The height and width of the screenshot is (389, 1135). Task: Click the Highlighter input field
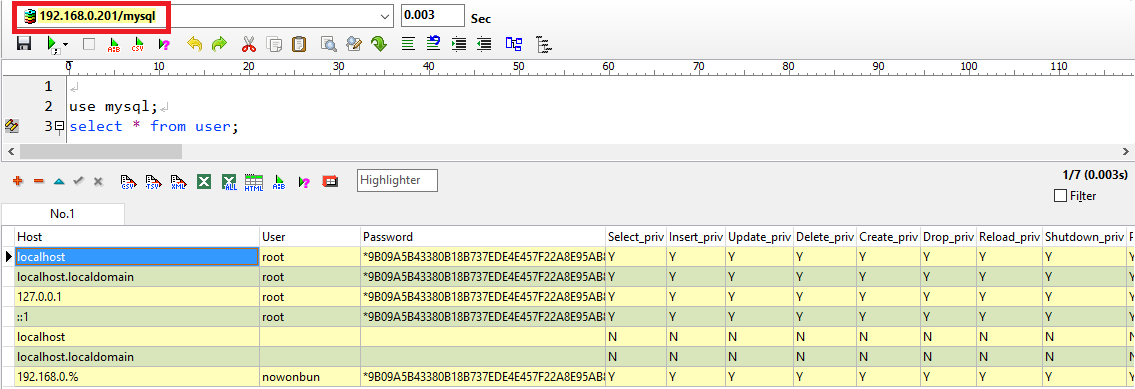(x=397, y=180)
